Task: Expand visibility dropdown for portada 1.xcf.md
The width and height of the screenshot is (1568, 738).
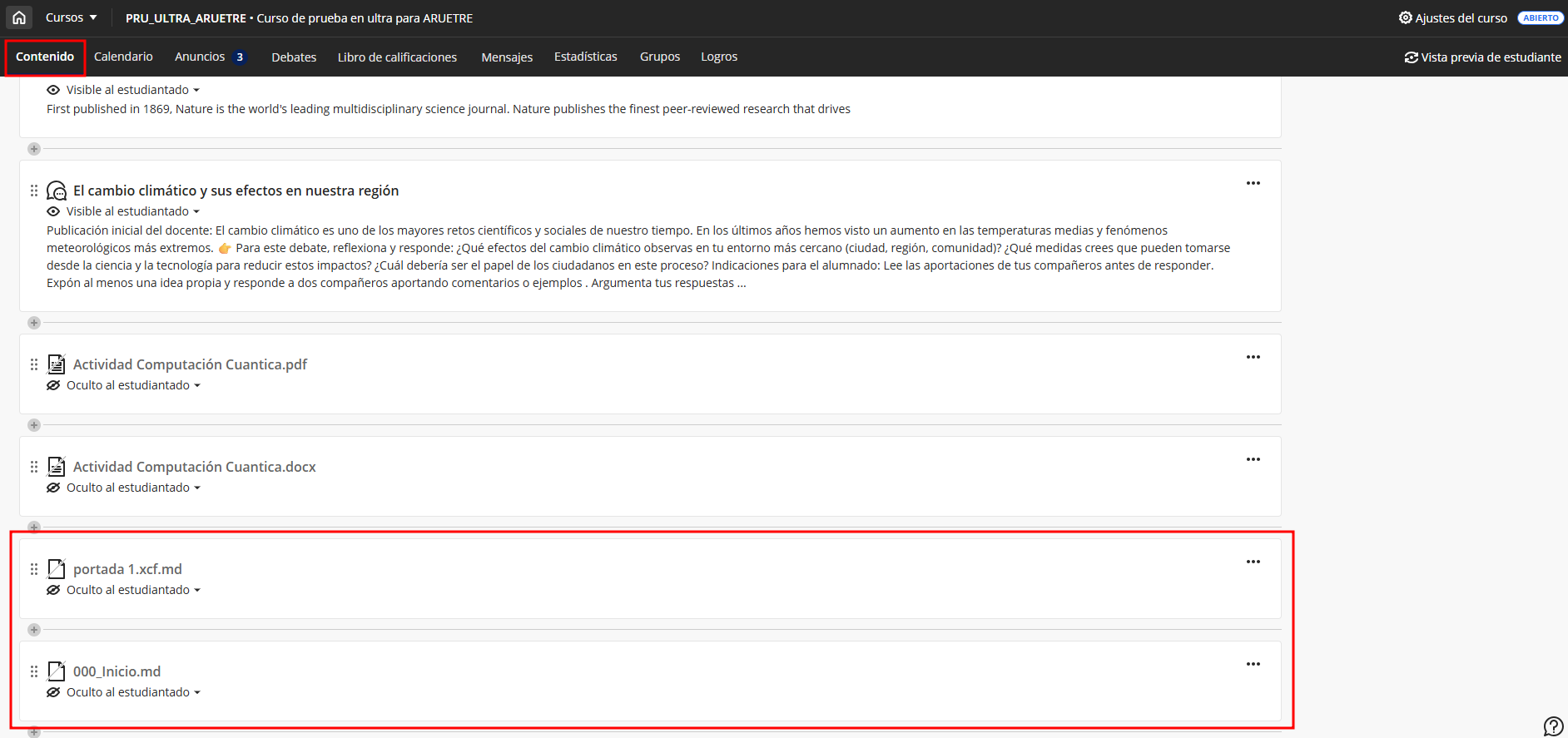Action: click(133, 590)
